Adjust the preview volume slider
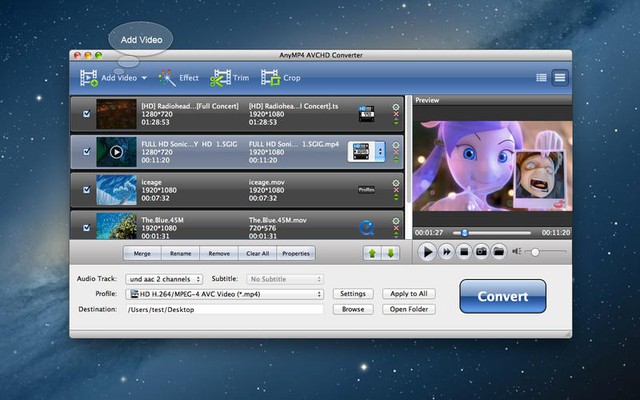 (x=535, y=253)
